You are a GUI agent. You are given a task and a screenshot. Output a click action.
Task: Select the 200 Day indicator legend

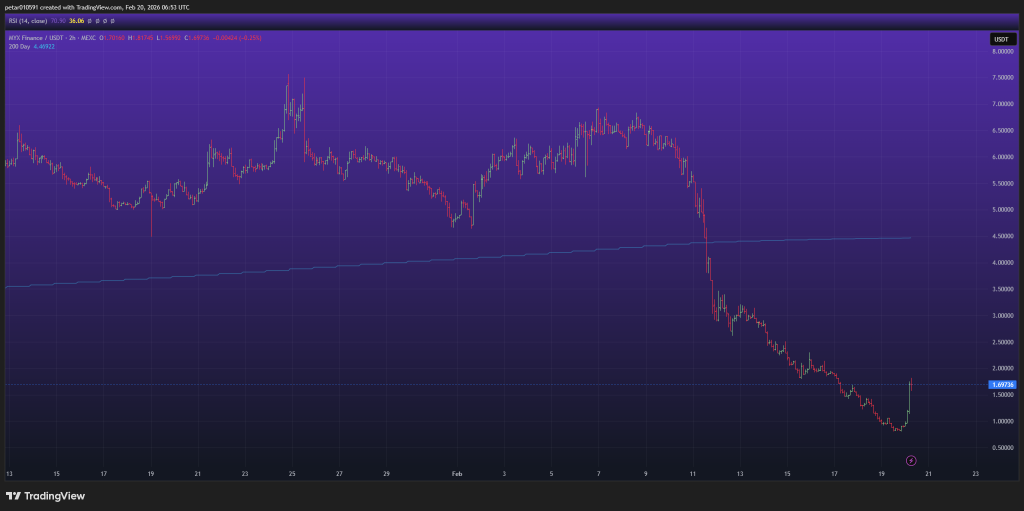[18, 45]
